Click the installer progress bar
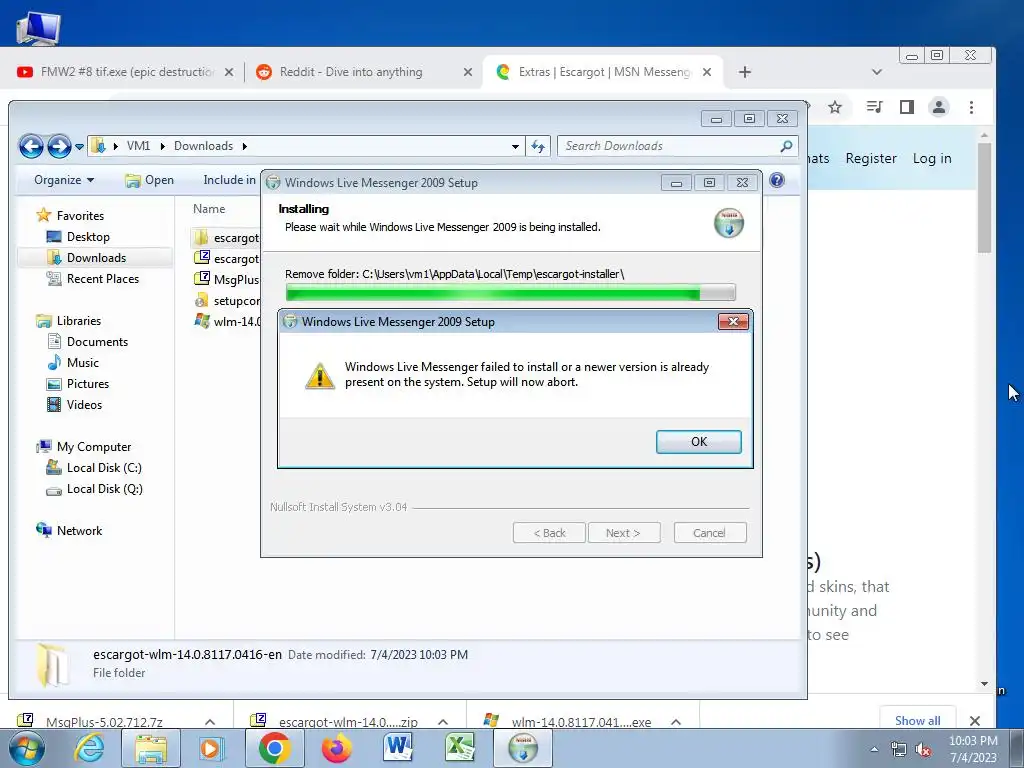 click(x=510, y=292)
